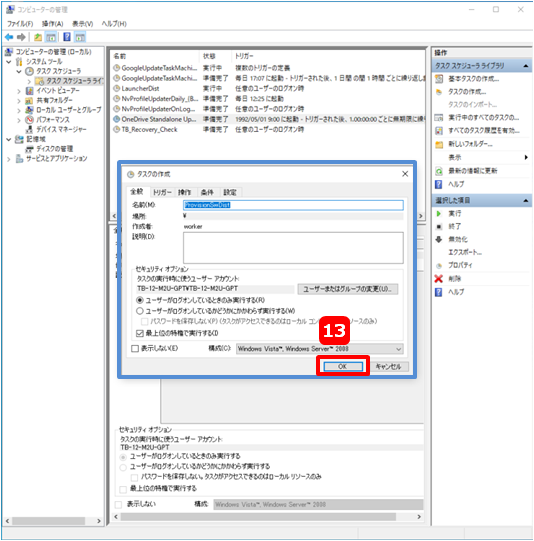Screen dimensions: 534x541
Task: Switch to the Triggers (トリガー) tab
Action: coord(162,192)
